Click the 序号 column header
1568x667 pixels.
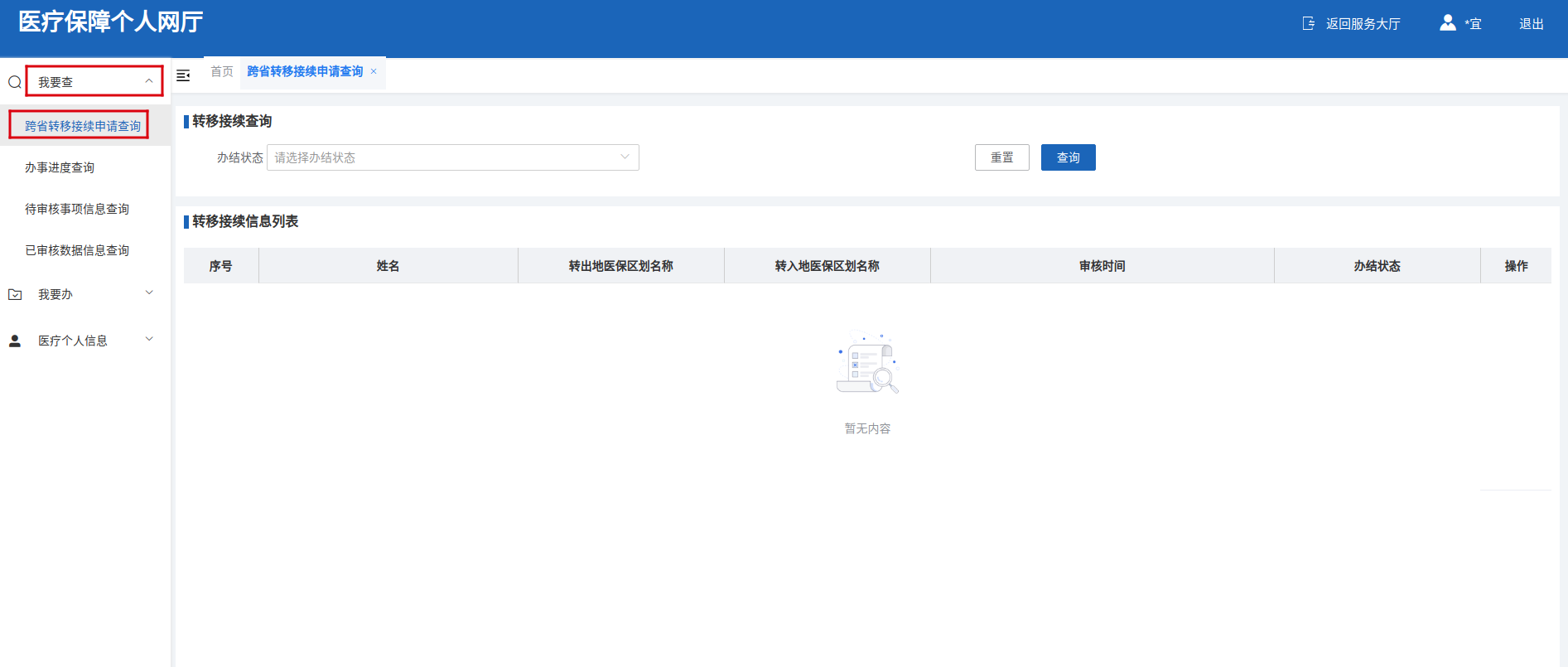(x=221, y=266)
